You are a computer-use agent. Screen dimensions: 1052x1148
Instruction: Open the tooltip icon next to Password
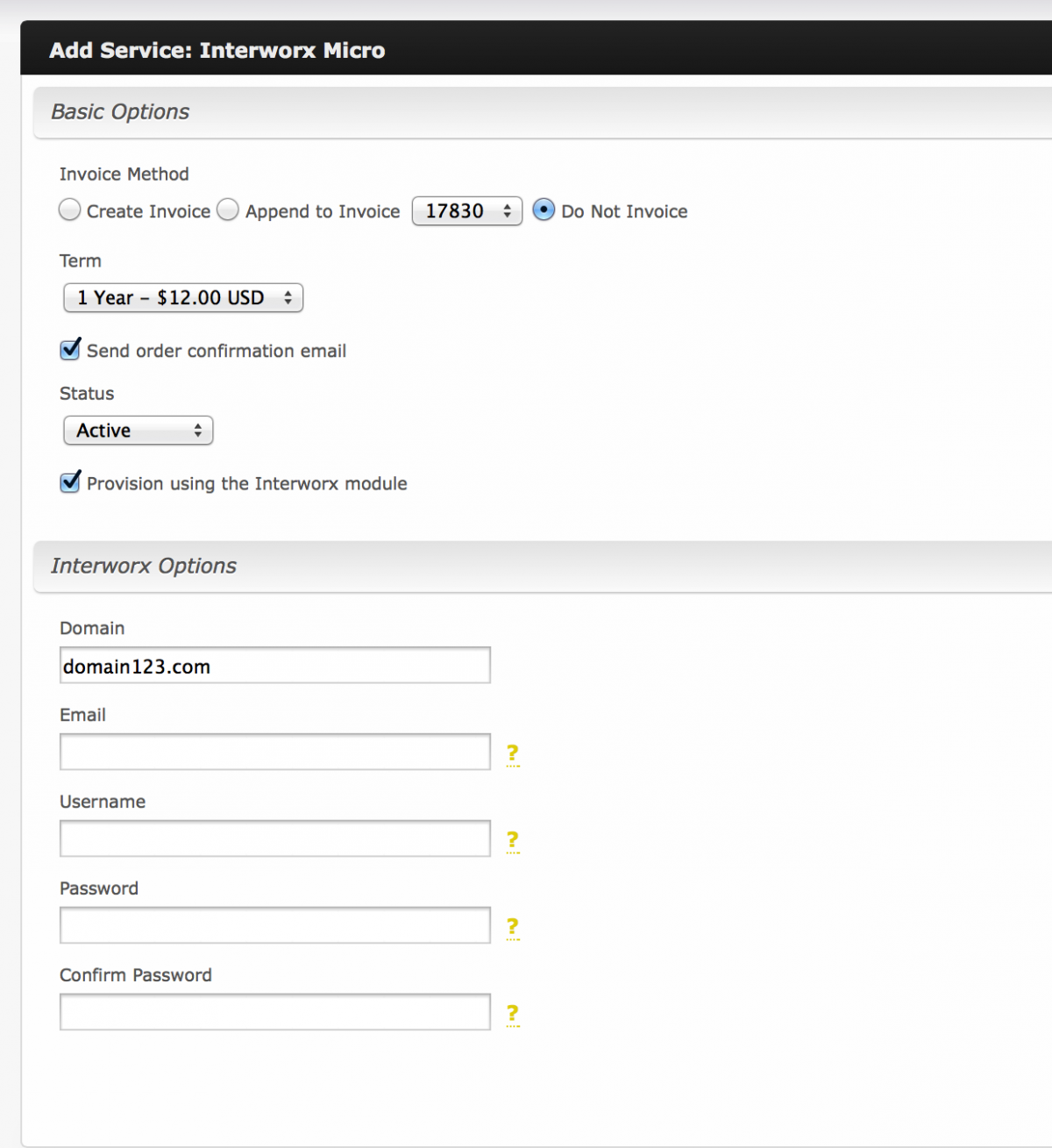513,928
